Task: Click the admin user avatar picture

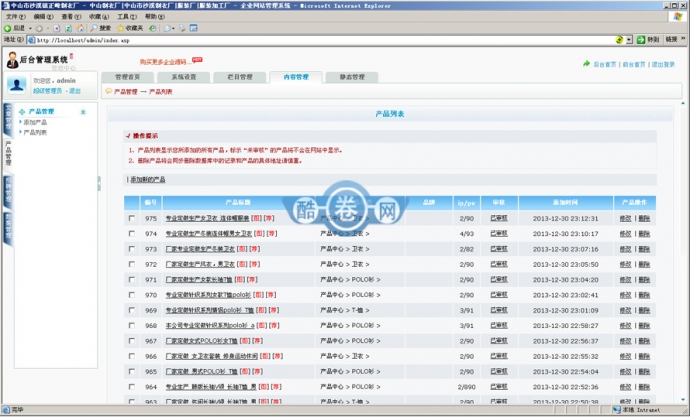Action: [x=17, y=84]
